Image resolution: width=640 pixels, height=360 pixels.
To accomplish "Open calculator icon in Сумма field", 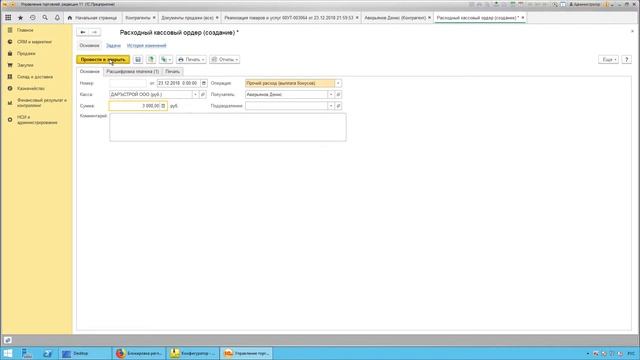I will [163, 106].
